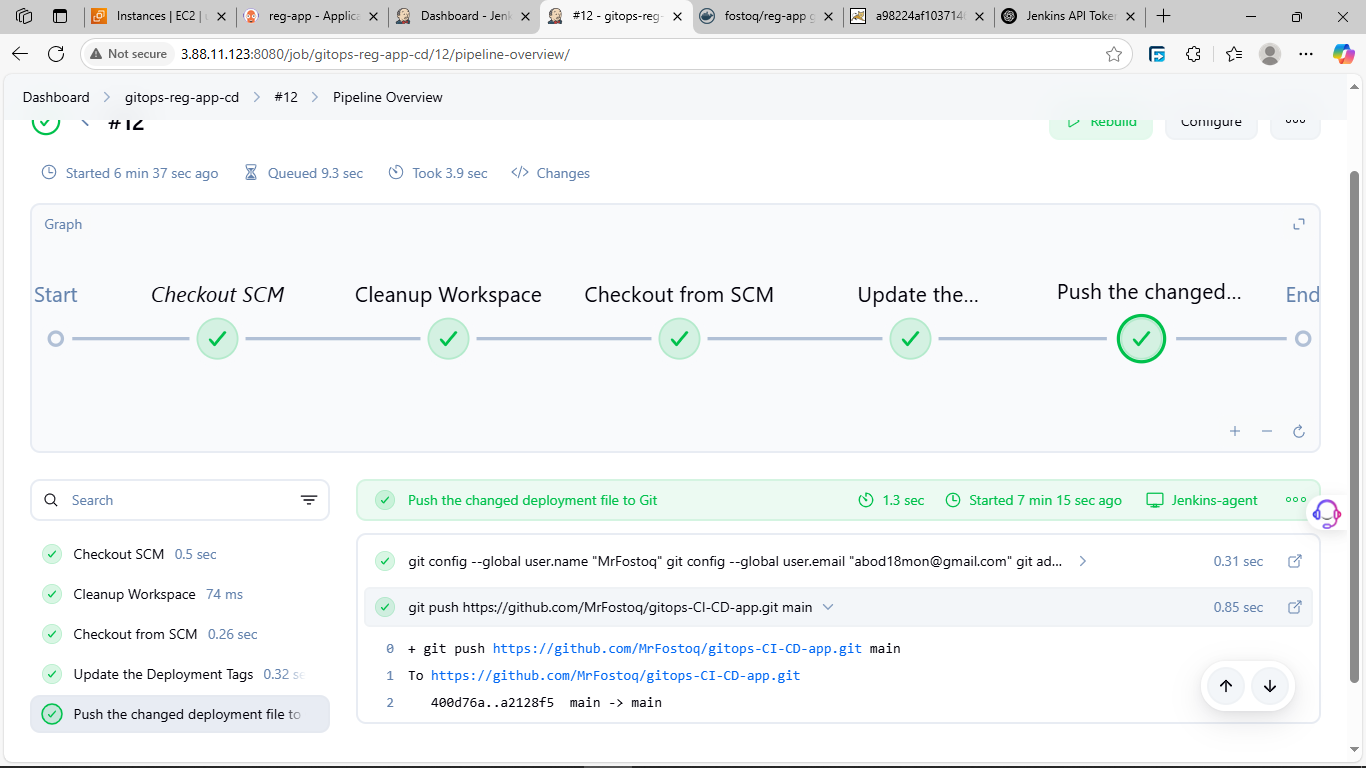
Task: Click the scroll-up arrow button in console
Action: click(x=1226, y=686)
